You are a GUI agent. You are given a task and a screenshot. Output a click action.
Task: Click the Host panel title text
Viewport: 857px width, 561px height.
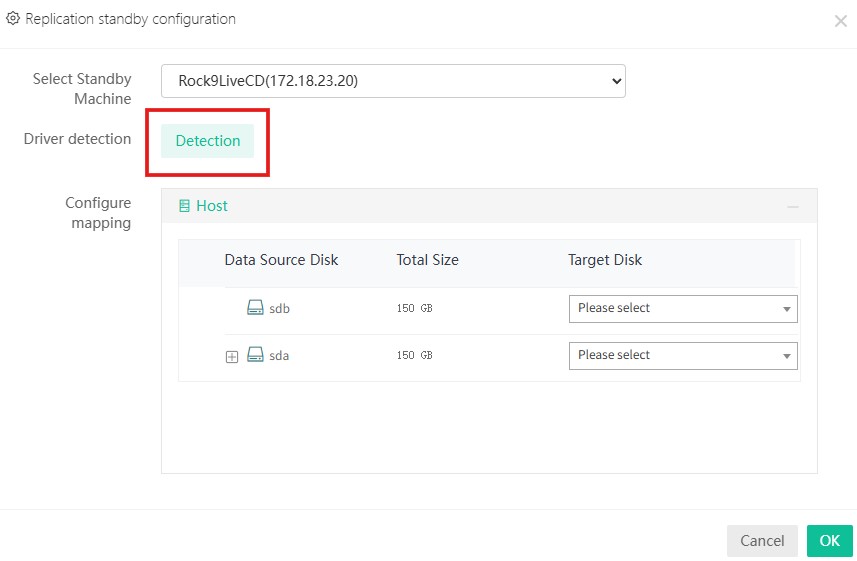pos(212,206)
